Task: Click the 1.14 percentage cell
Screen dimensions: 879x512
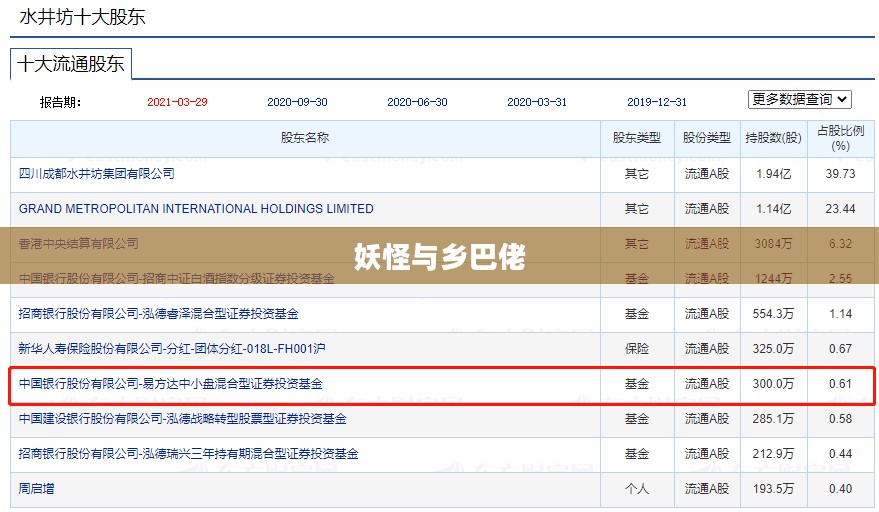Action: (840, 313)
